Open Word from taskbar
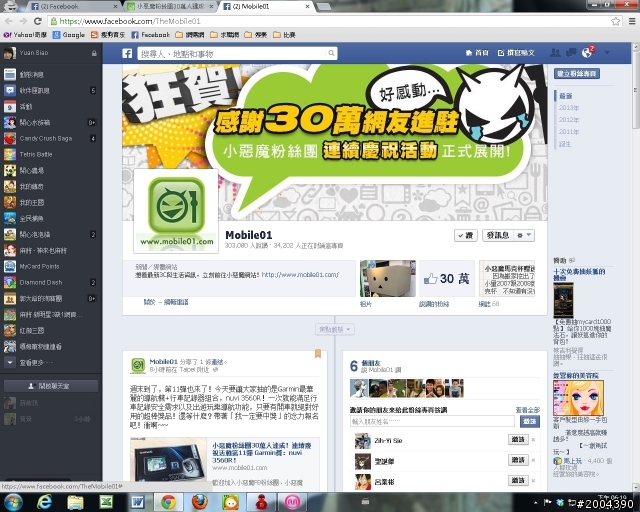 [138, 502]
